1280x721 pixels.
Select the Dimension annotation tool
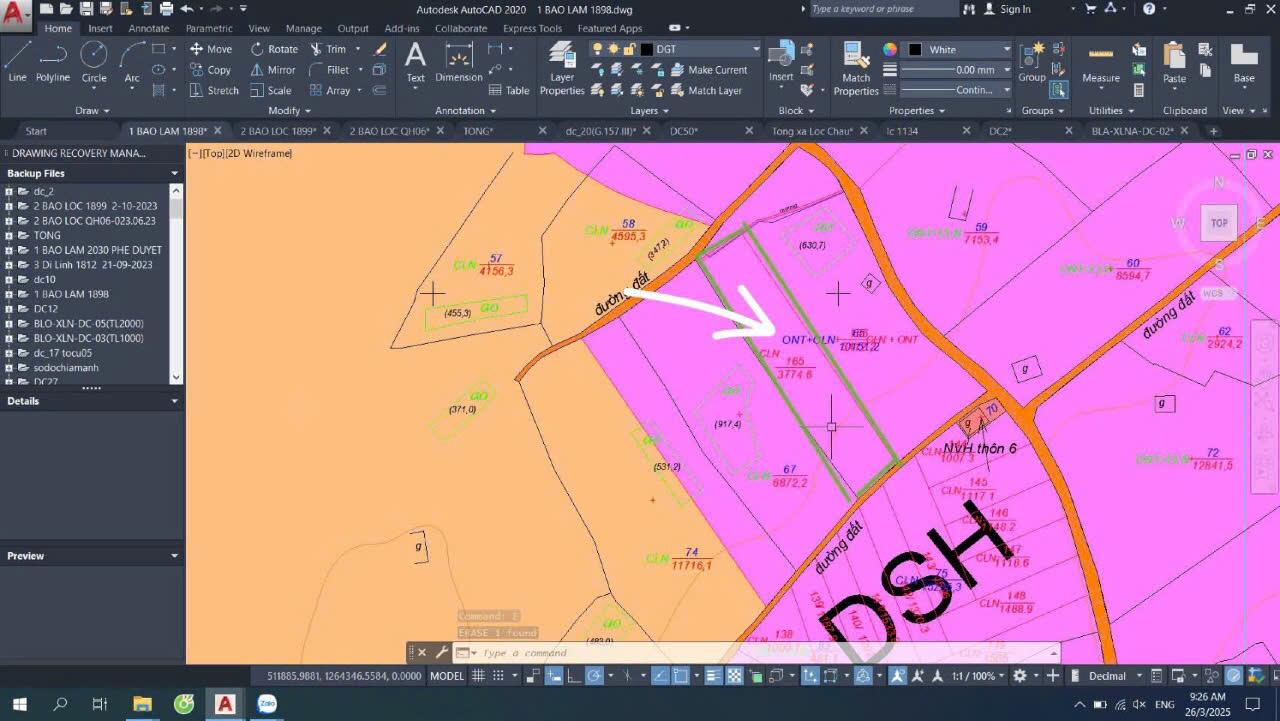(x=459, y=62)
